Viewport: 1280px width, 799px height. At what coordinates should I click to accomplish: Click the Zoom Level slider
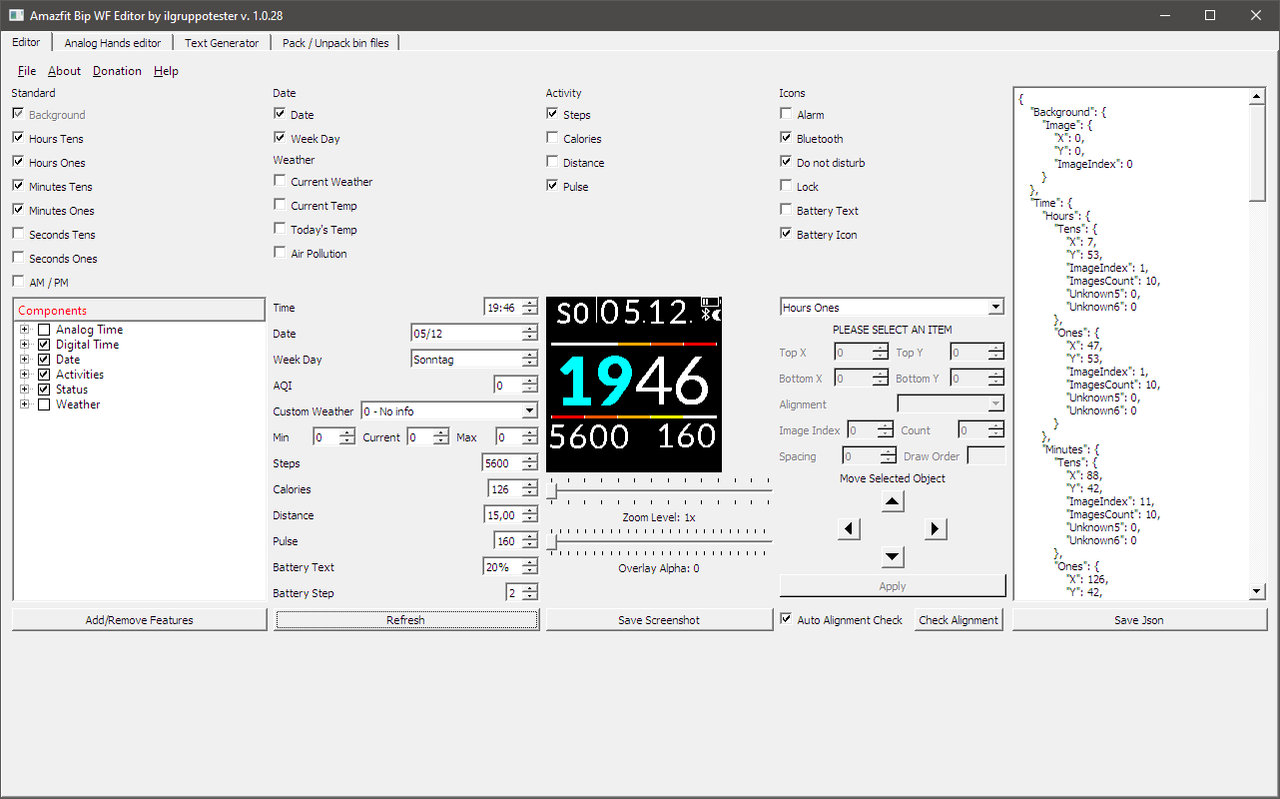coord(660,490)
